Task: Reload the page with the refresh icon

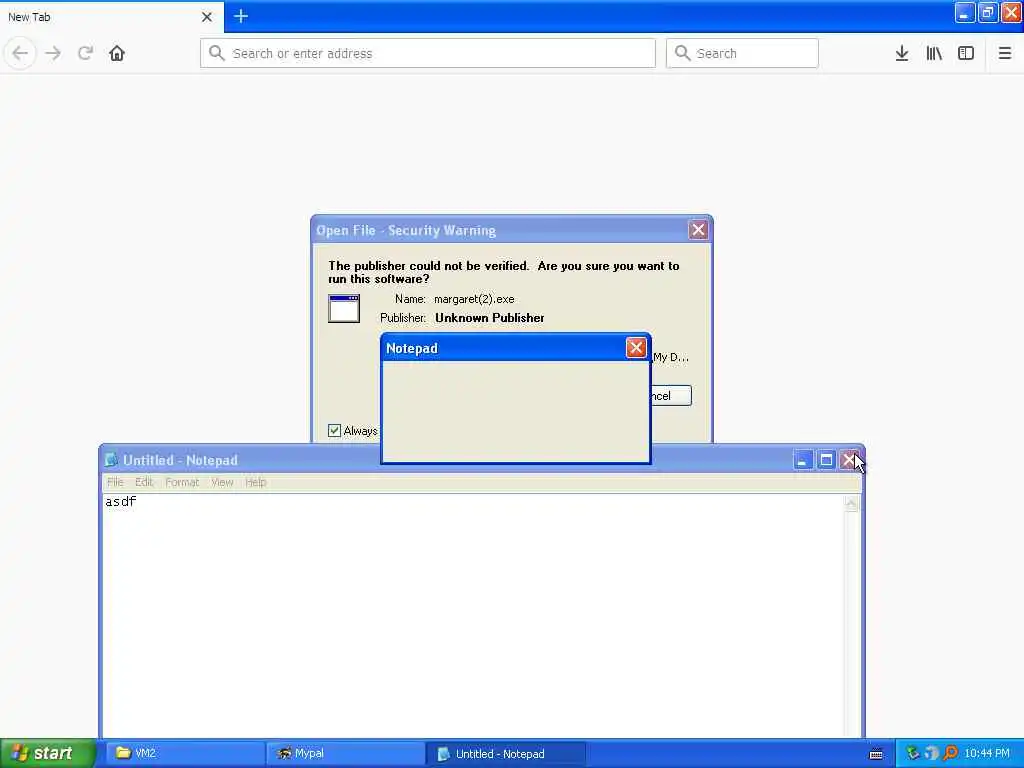Action: pyautogui.click(x=86, y=53)
